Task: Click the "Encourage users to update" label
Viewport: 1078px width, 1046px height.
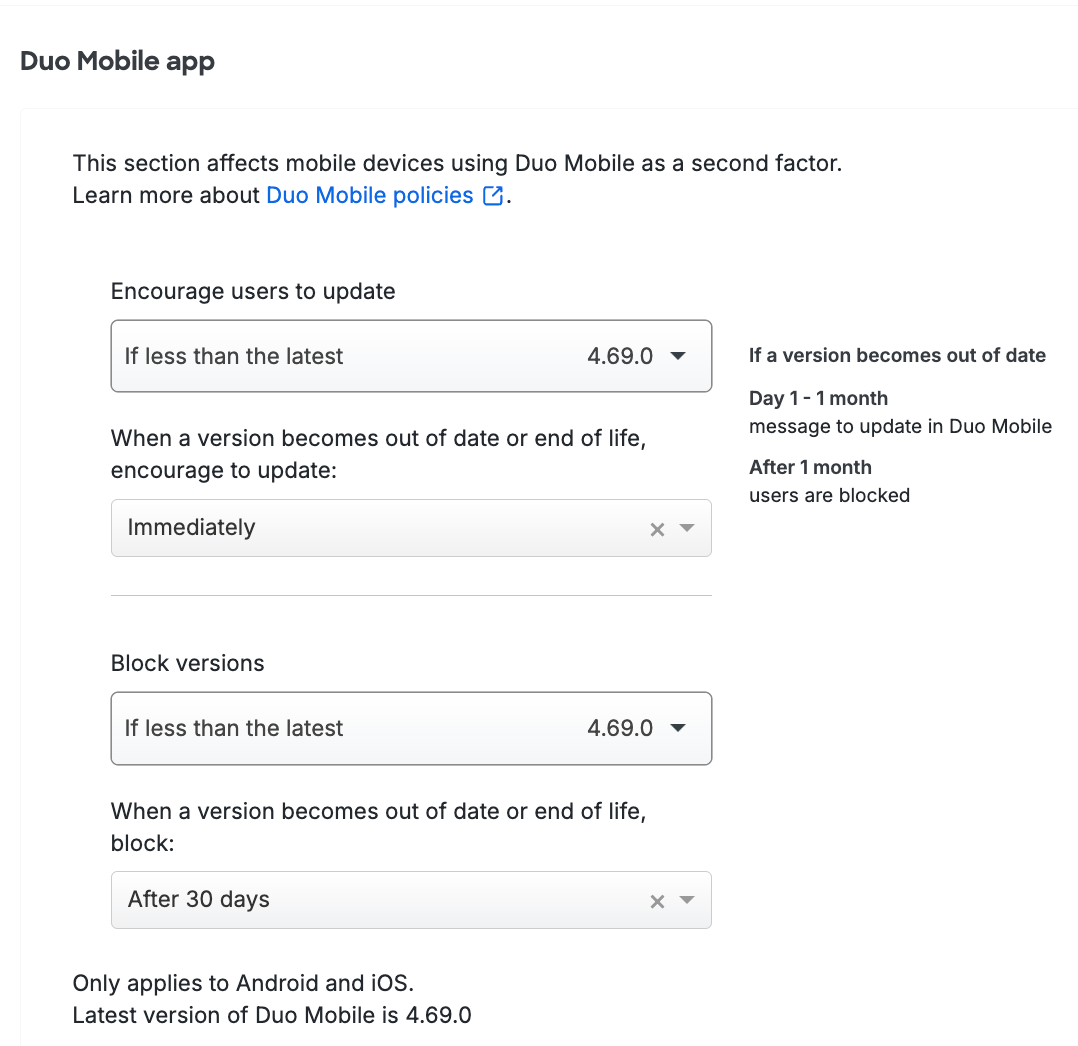Action: pos(253,291)
